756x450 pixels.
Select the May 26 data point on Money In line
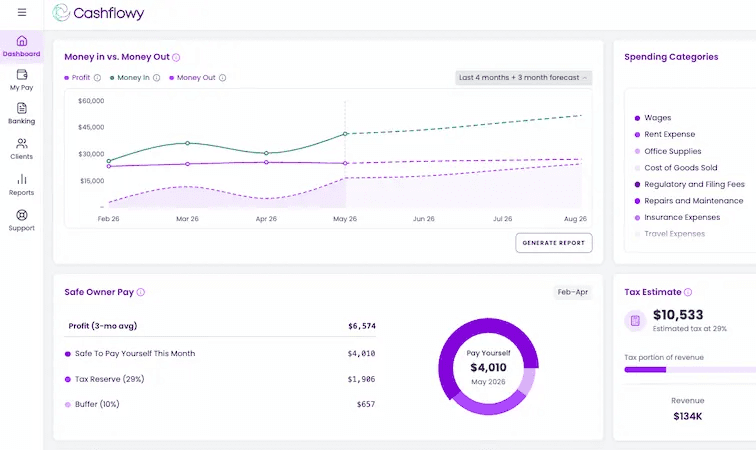(x=345, y=134)
